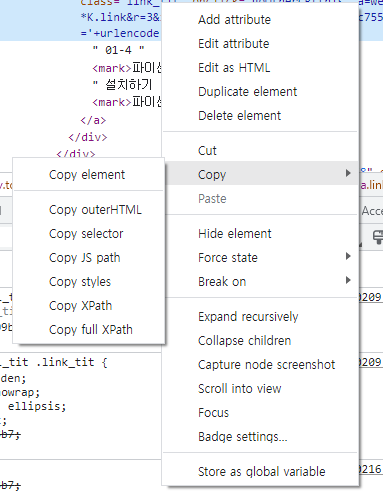This screenshot has width=383, height=495.
Task: Select Expand recursively menu item
Action: (x=260, y=317)
